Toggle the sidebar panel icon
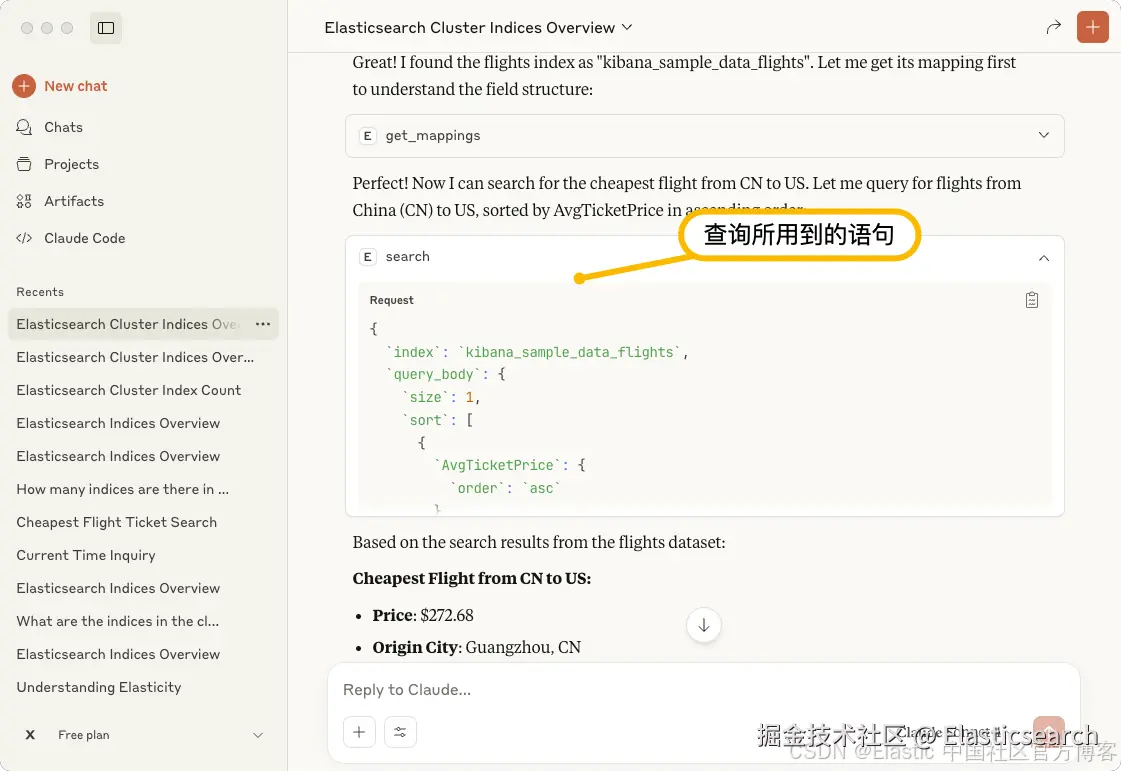Viewport: 1121px width, 771px height. pyautogui.click(x=106, y=28)
